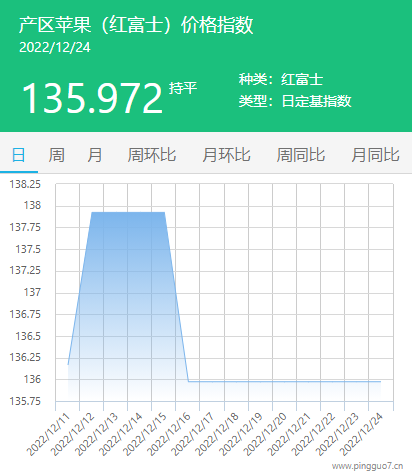412x475 pixels.
Task: Choose the 月同比 tab
Action: tap(375, 155)
